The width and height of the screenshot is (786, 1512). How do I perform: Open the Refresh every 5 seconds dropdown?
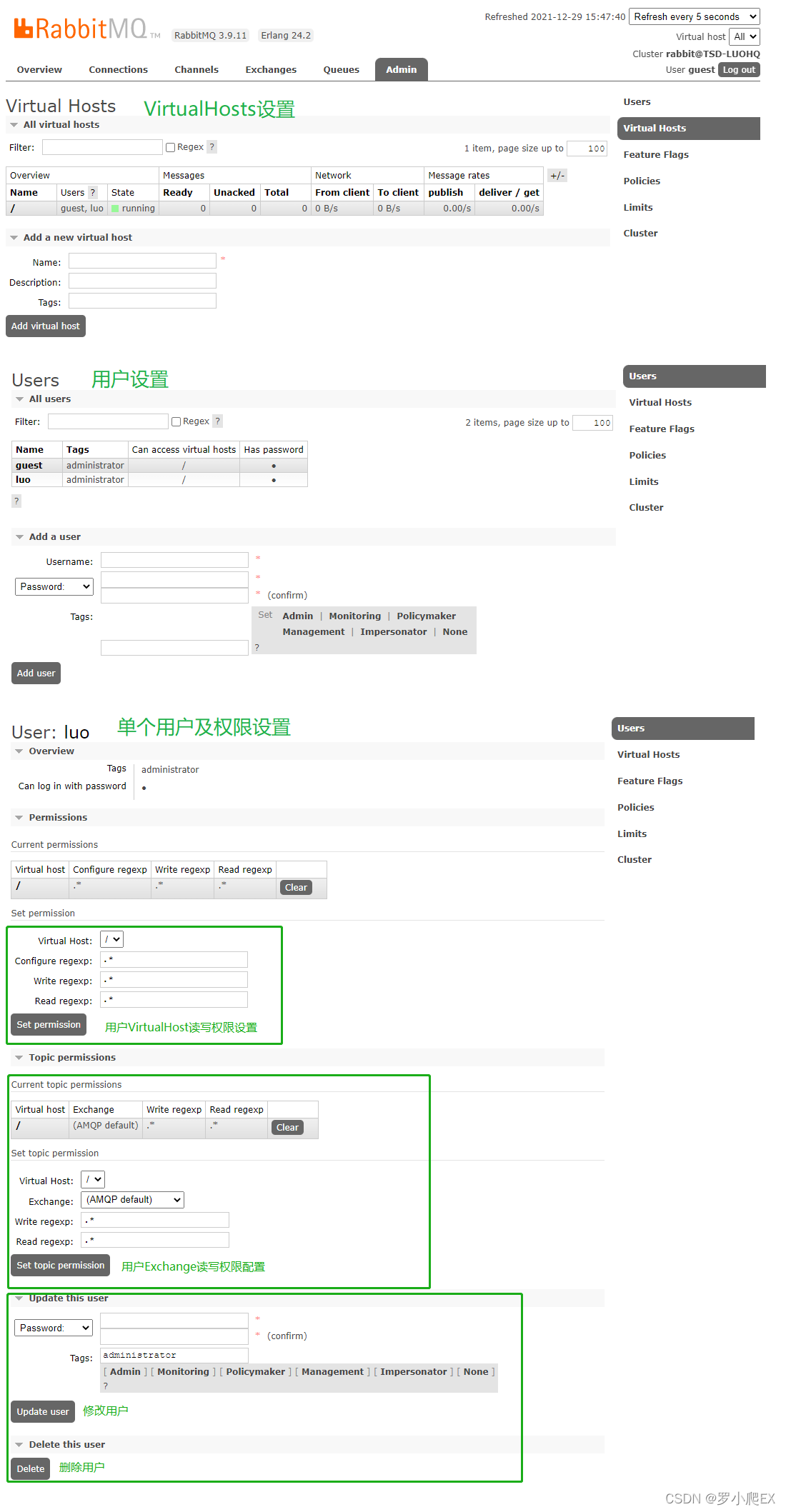(695, 16)
